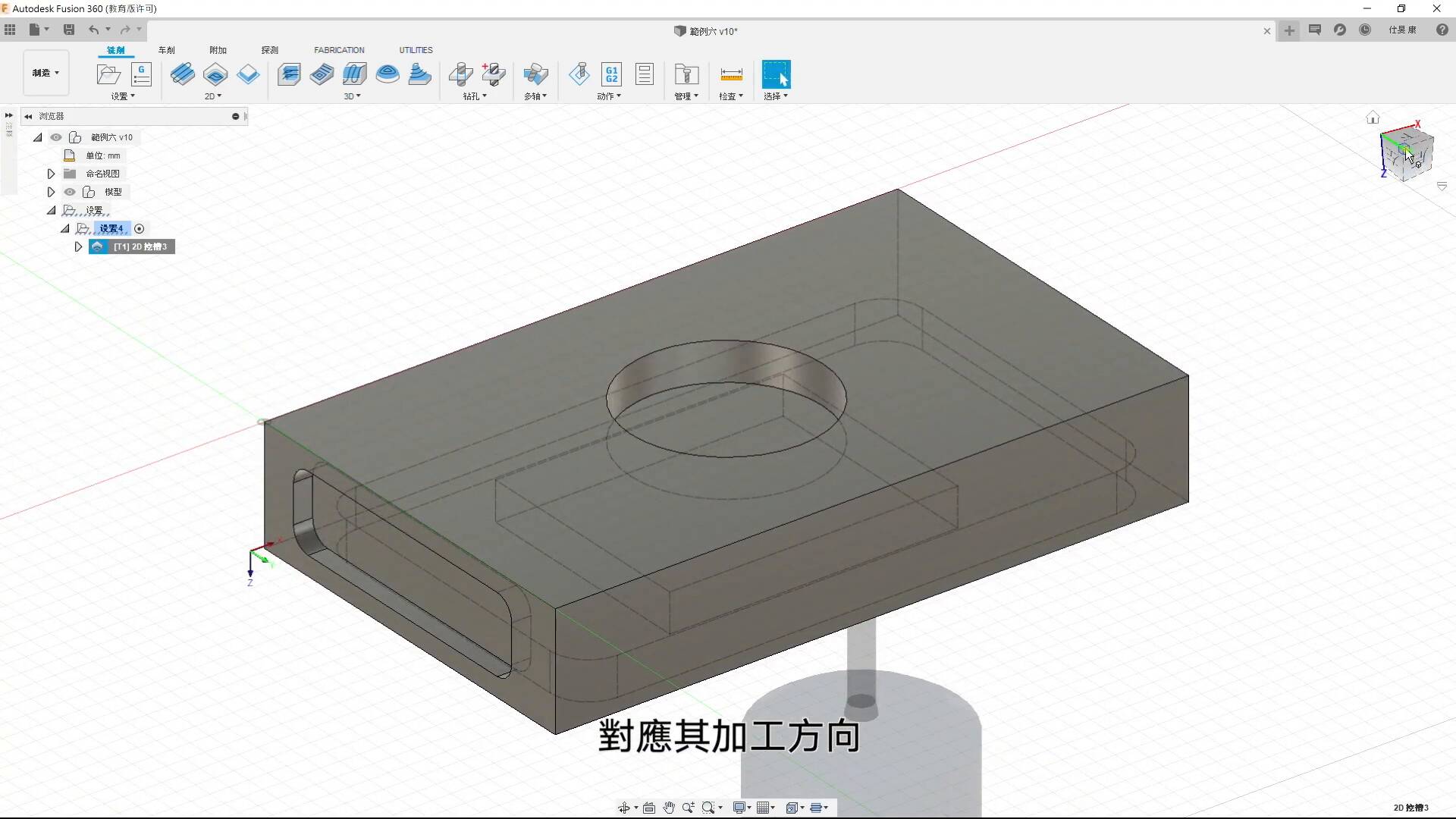Open the NC program G-code icon
The width and height of the screenshot is (1456, 819).
(x=142, y=74)
